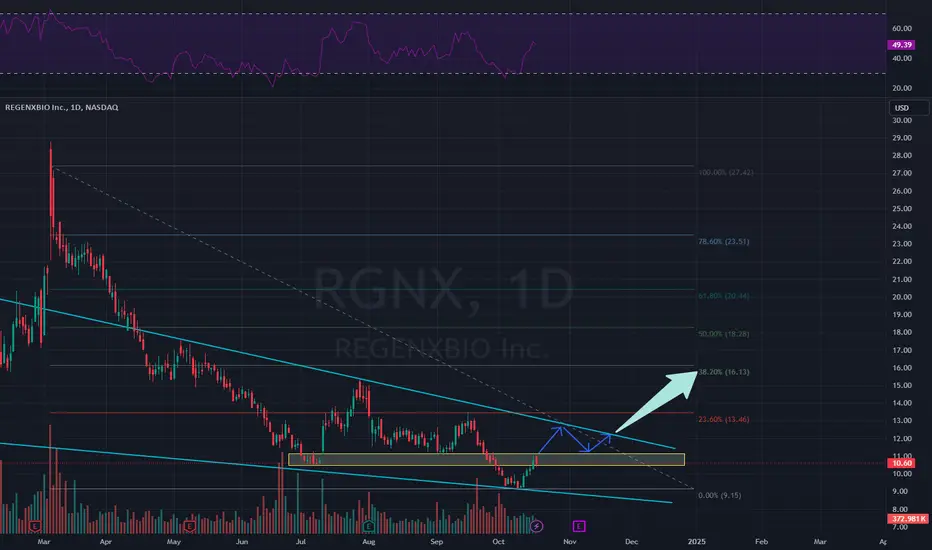Select the yellow support zone rectangle

pyautogui.click(x=486, y=460)
